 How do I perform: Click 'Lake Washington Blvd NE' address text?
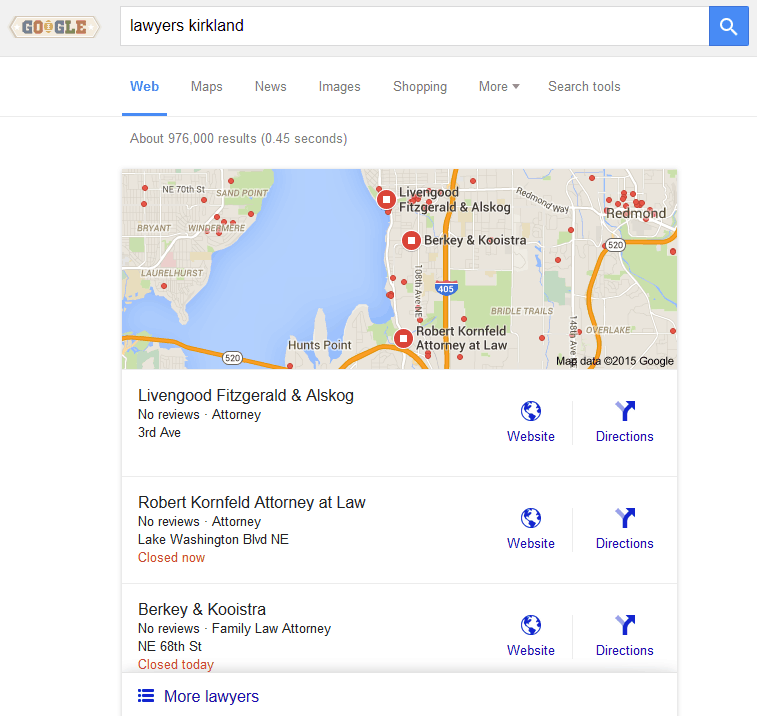[x=213, y=539]
